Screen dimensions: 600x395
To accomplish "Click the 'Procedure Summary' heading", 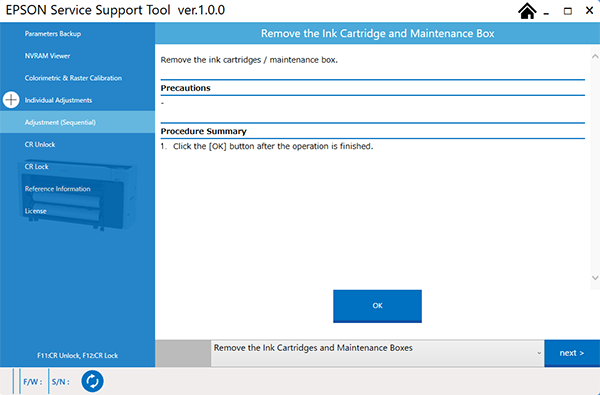I will pos(204,131).
